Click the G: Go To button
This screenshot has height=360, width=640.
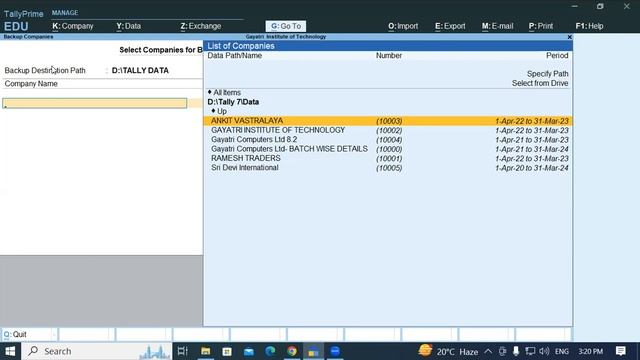point(286,26)
